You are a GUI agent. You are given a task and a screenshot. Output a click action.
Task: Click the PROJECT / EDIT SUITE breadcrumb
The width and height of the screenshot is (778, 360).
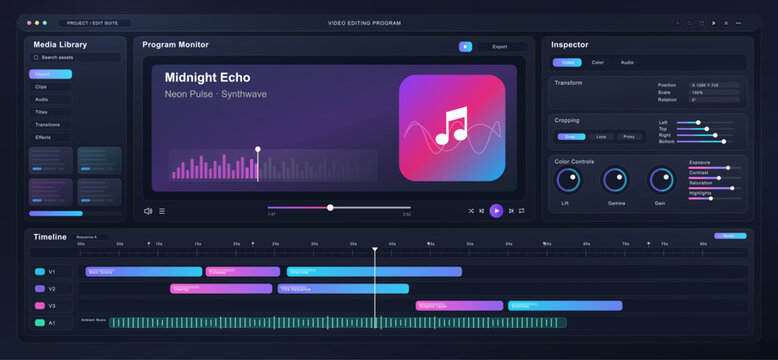pos(94,23)
